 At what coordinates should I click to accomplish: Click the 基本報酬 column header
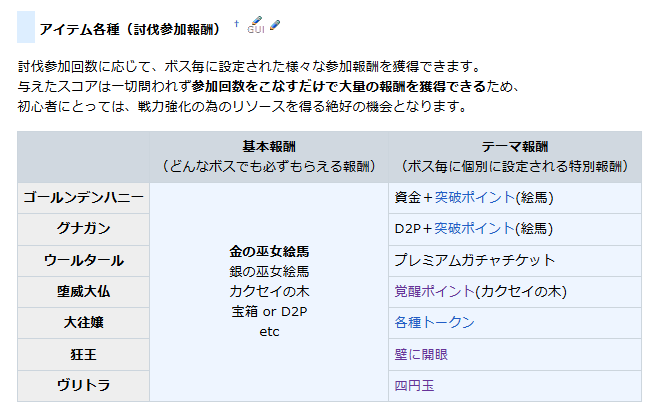click(x=269, y=146)
